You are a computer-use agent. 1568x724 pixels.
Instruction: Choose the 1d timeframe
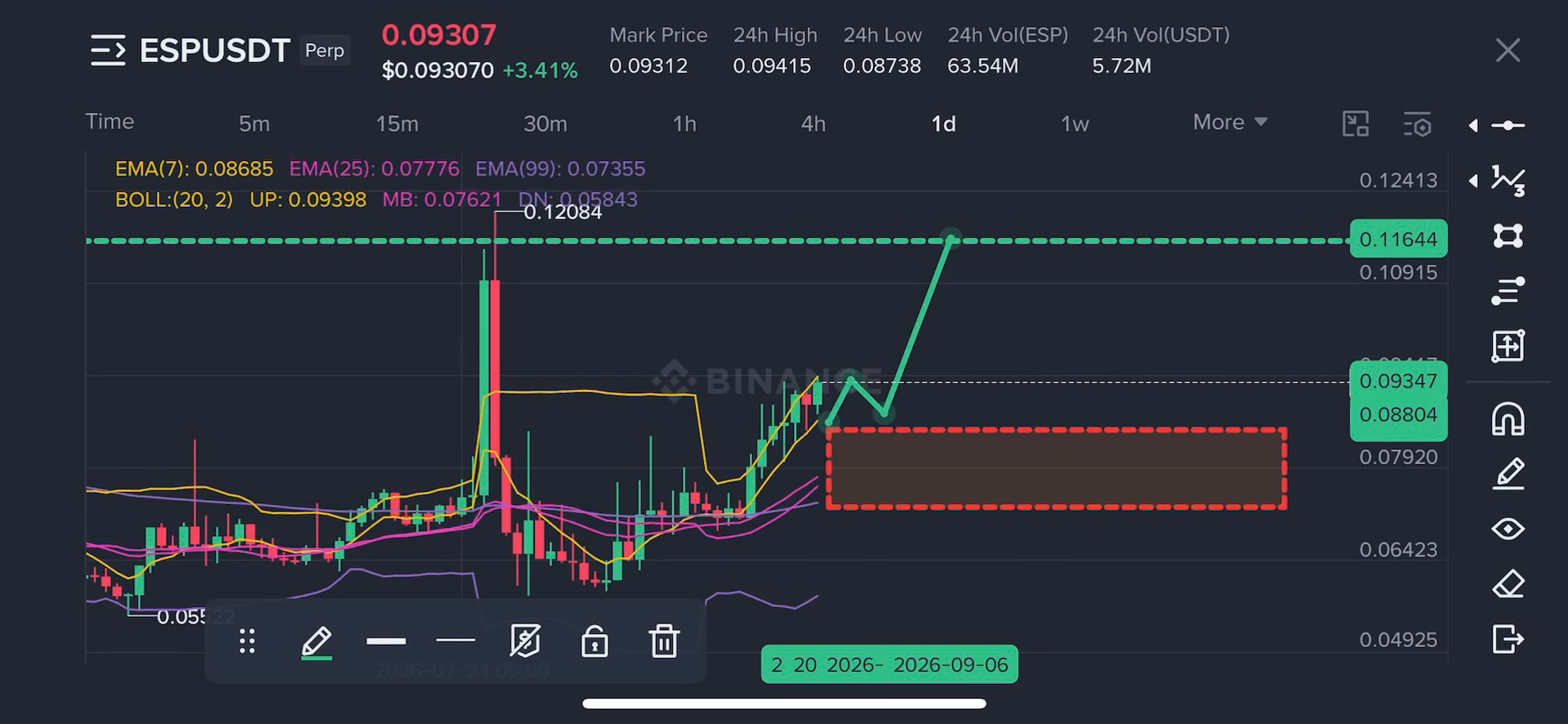(943, 123)
